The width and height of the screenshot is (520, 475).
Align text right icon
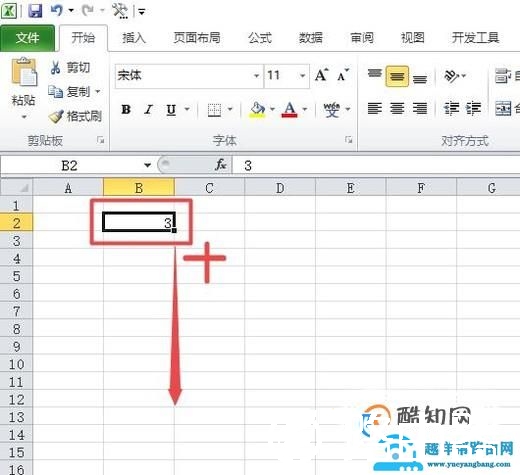pos(420,108)
